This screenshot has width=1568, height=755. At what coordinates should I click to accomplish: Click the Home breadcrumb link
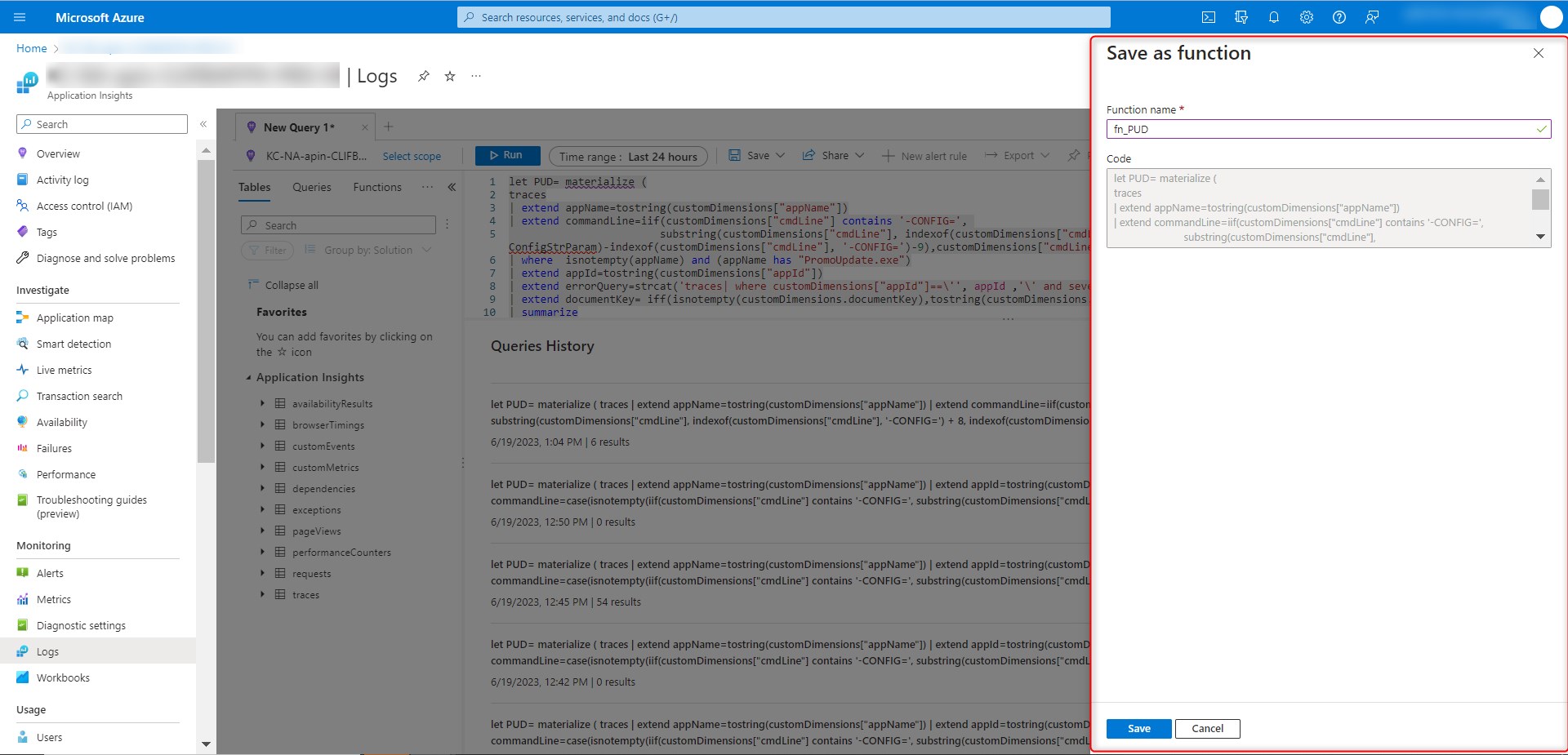tap(32, 48)
